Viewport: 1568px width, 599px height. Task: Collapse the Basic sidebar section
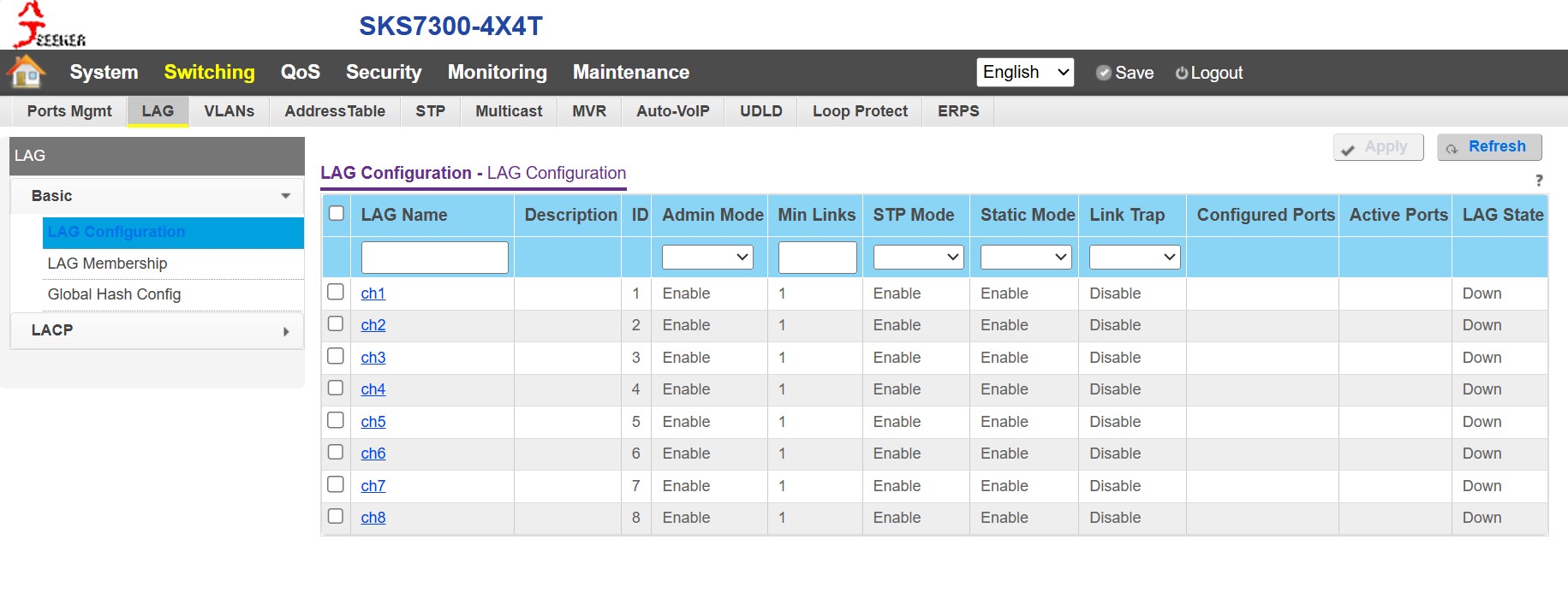pos(158,196)
